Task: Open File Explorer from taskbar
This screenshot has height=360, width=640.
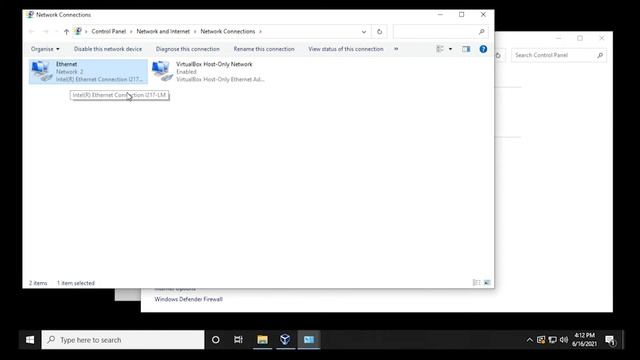Action: (262, 340)
